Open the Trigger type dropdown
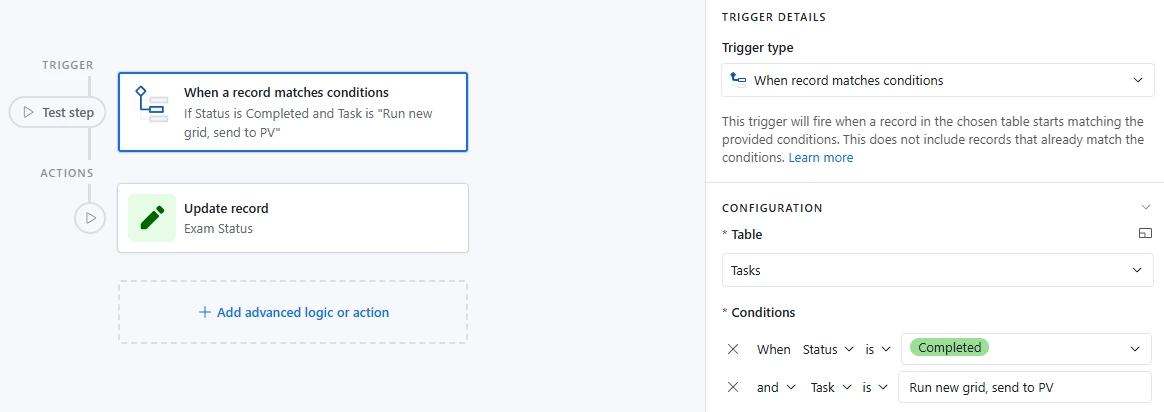The height and width of the screenshot is (412, 1164). click(x=938, y=80)
